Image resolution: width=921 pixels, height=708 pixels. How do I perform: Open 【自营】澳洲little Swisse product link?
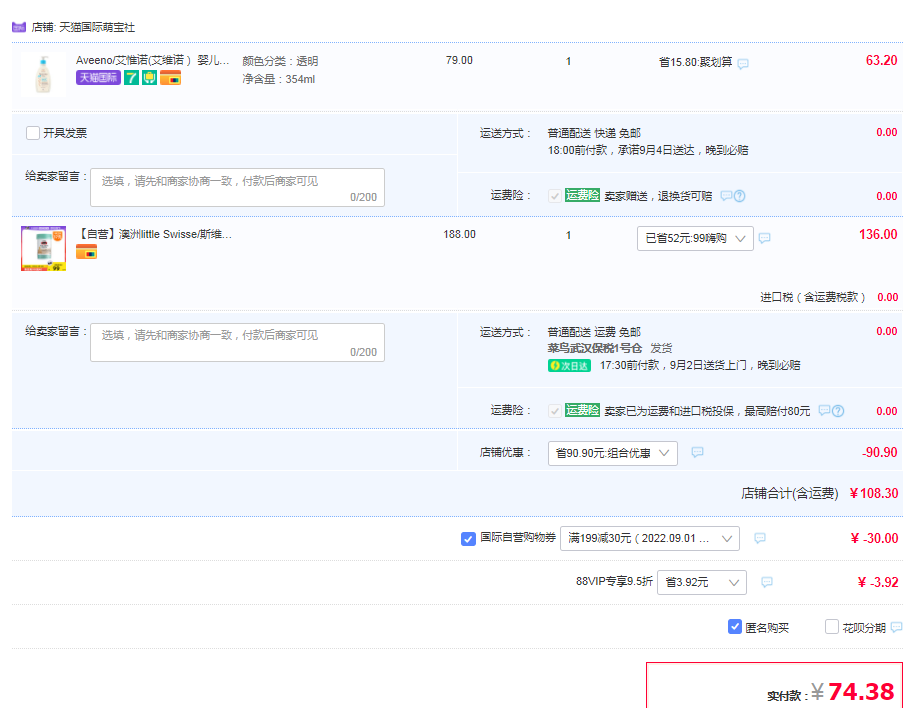154,234
